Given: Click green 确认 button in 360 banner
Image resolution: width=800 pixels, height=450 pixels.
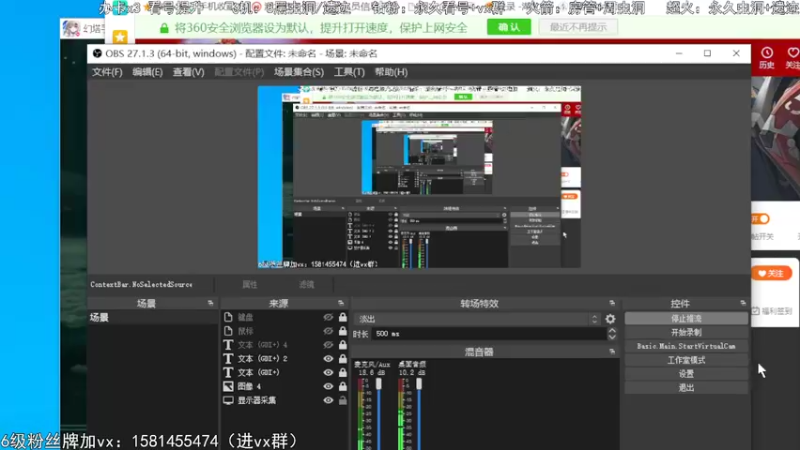Looking at the screenshot, I should point(509,27).
